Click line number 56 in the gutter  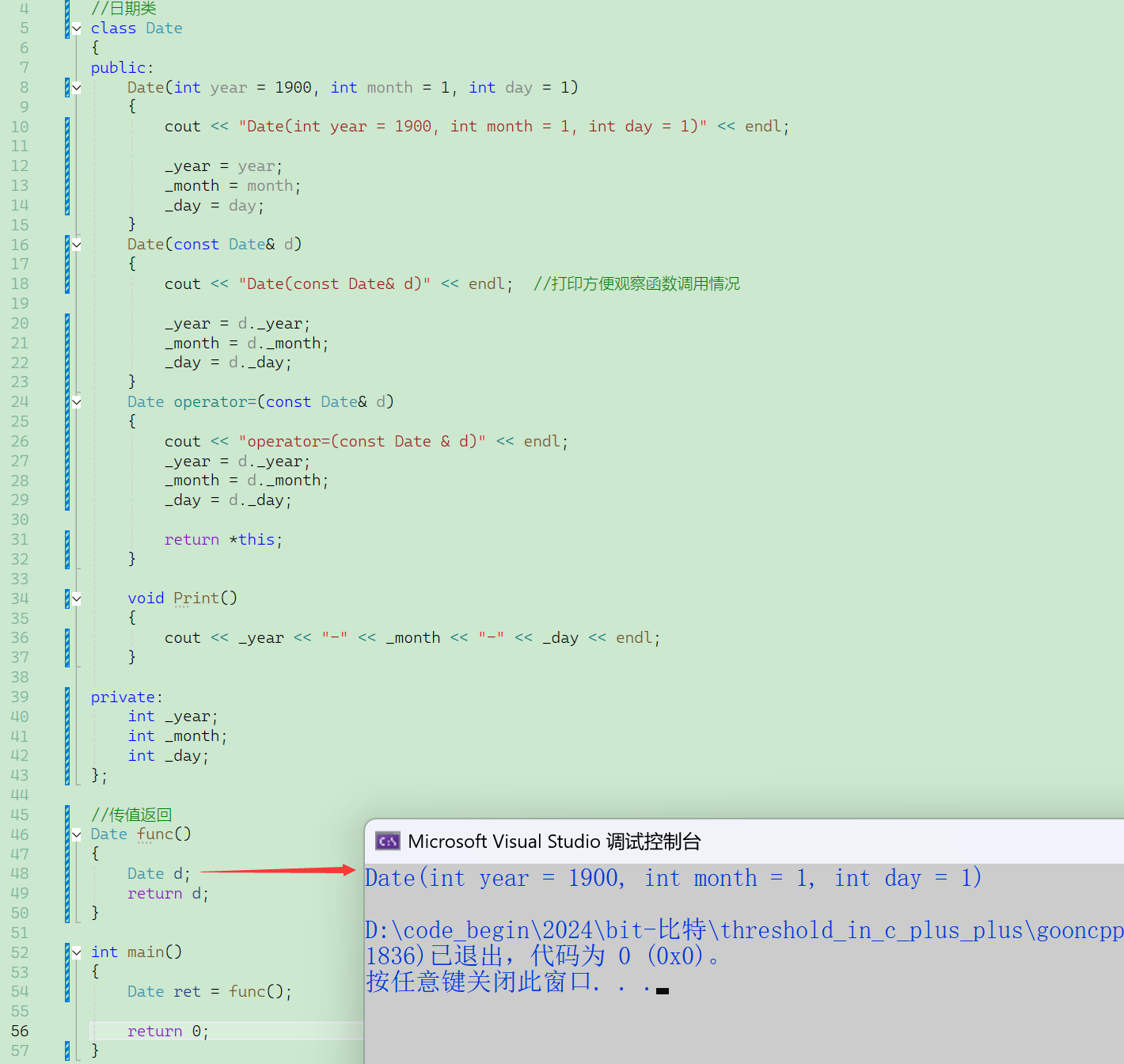pos(20,1031)
